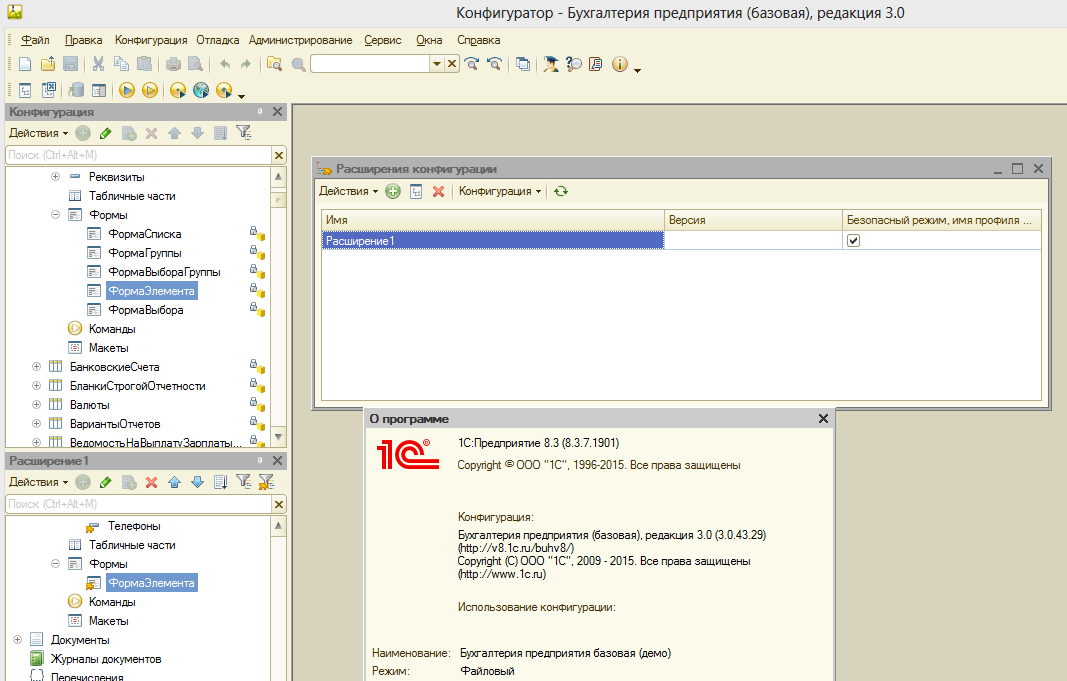Open Действия dropdown in Расширение1 panel
This screenshot has height=681, width=1067.
tap(38, 482)
